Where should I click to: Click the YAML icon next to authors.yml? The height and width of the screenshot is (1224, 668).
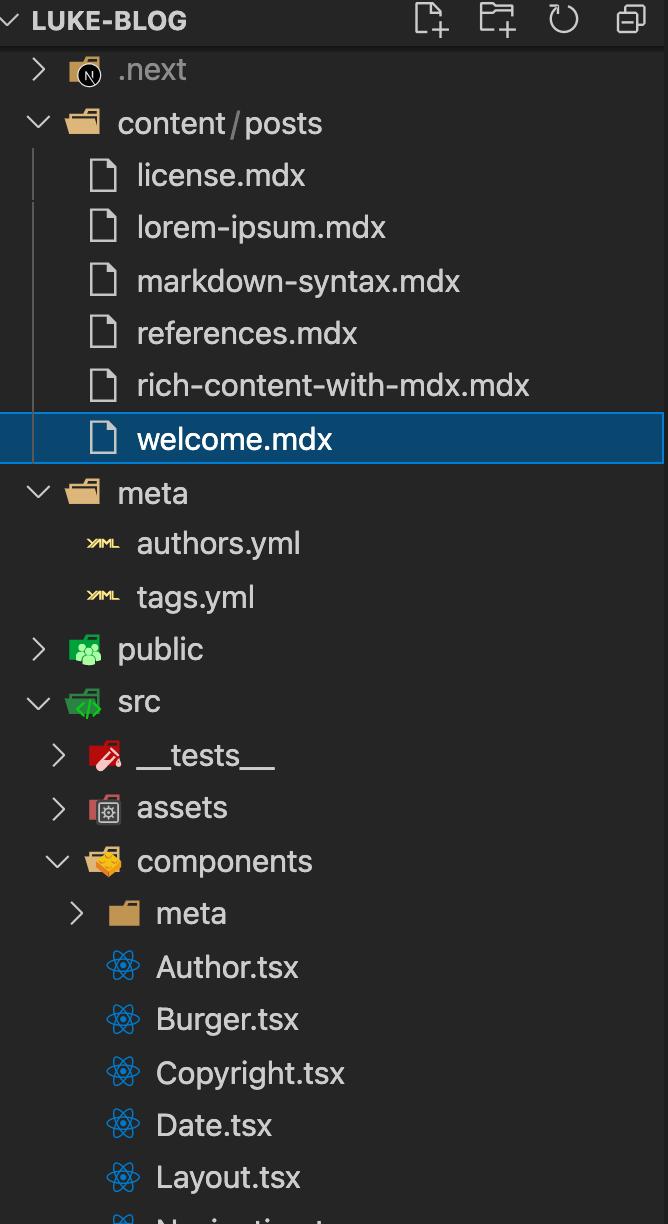tap(103, 543)
